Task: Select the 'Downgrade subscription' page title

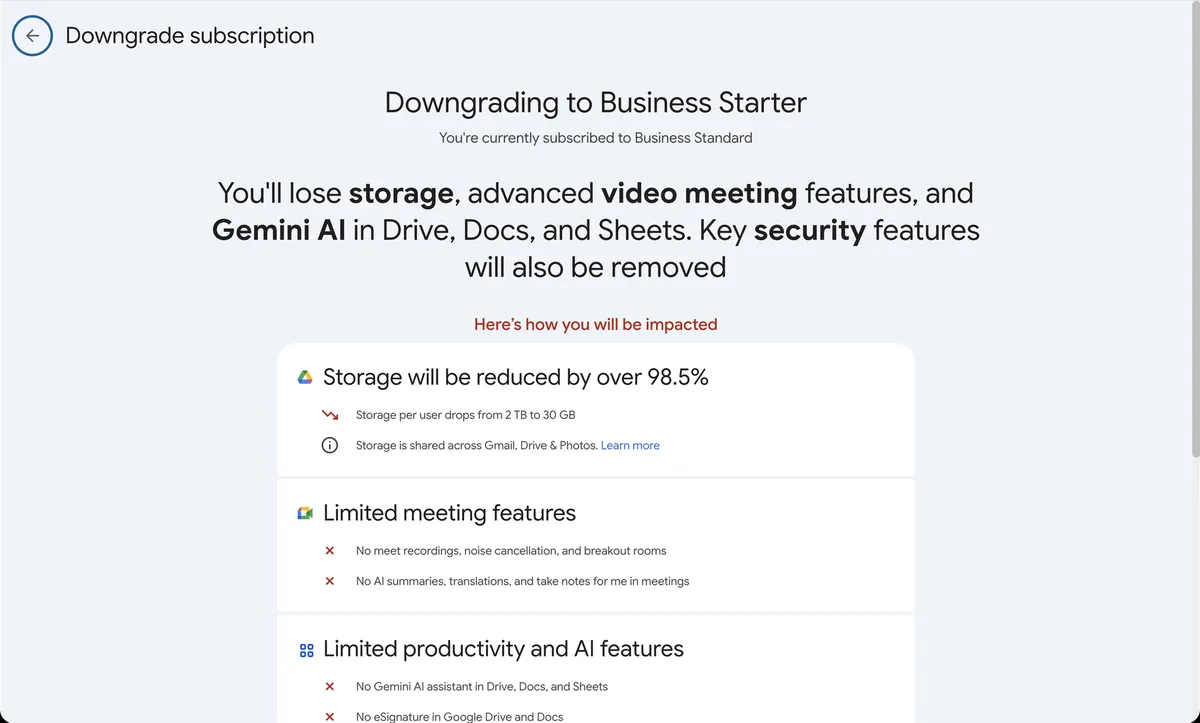Action: [x=190, y=36]
